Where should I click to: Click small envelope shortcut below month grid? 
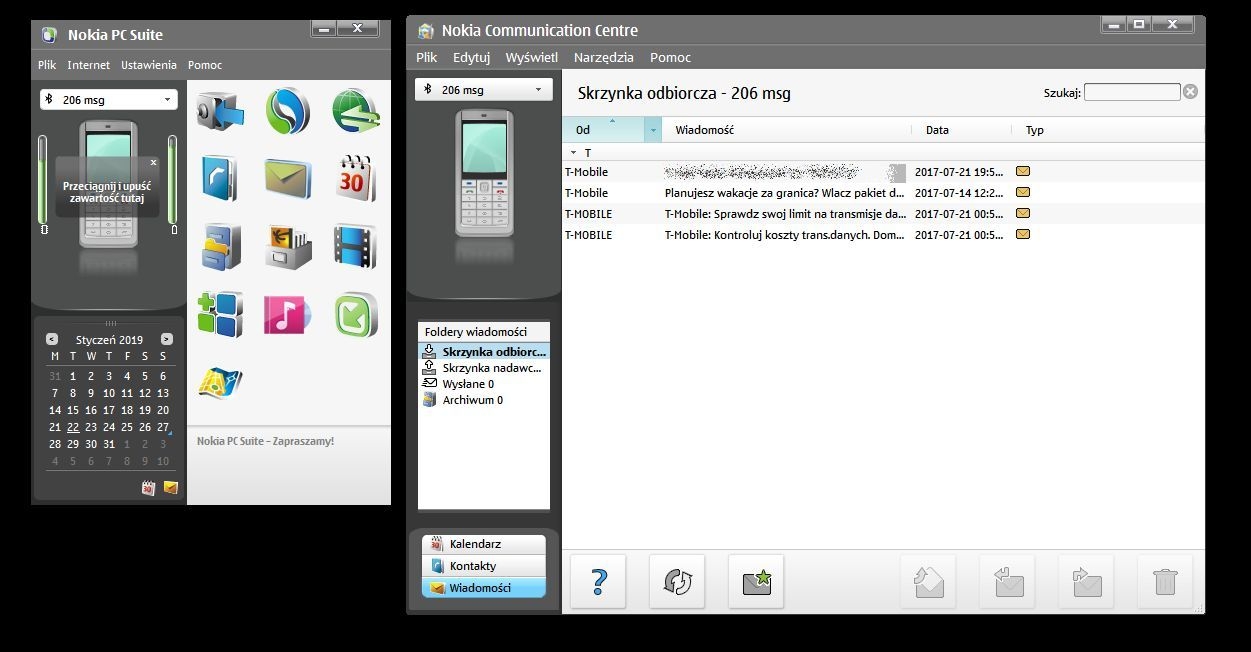(x=171, y=488)
